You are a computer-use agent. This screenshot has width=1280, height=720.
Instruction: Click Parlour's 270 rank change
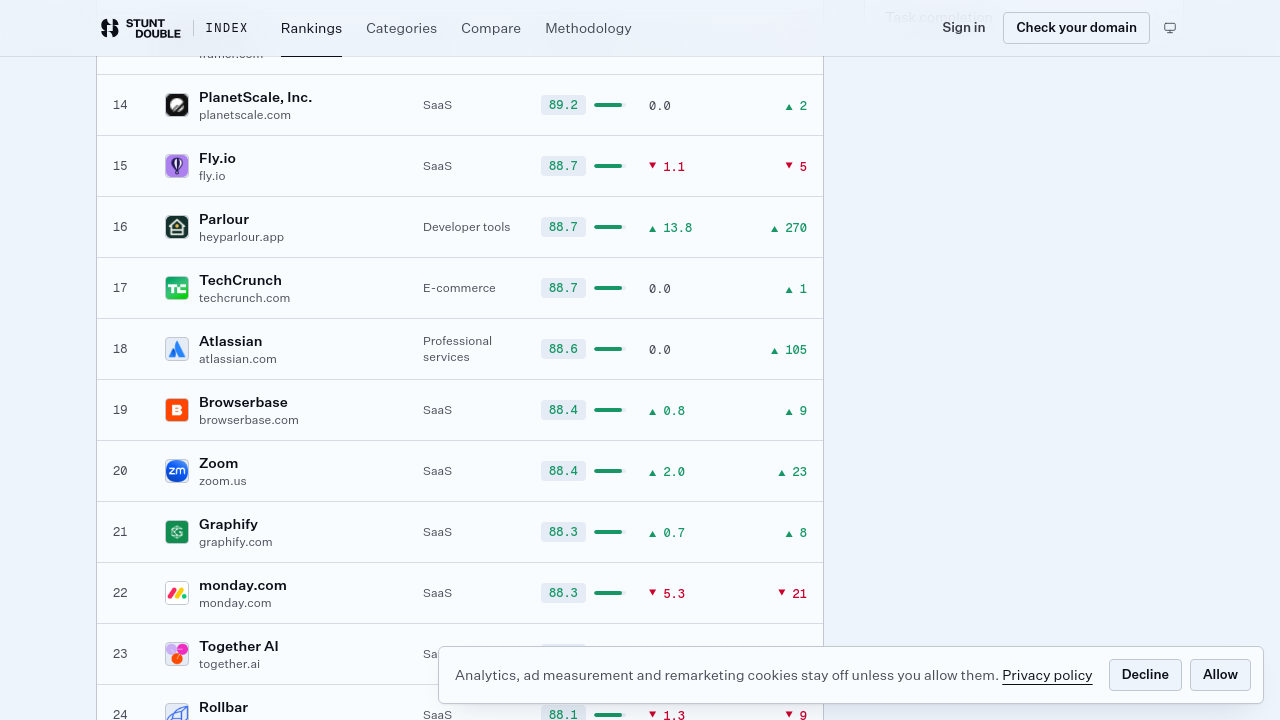point(788,228)
